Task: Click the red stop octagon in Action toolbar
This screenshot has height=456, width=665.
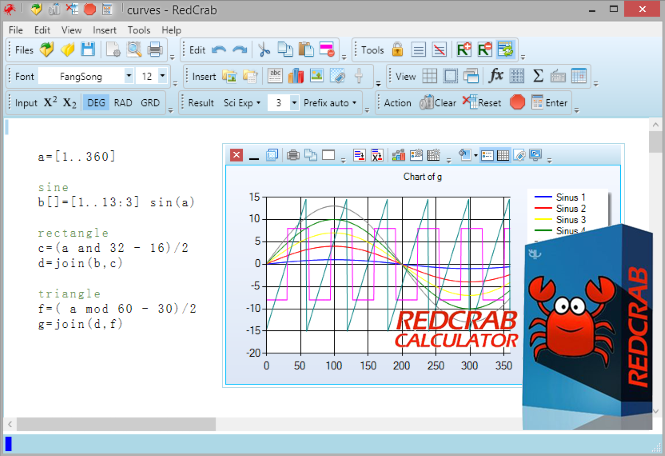Action: pos(517,102)
